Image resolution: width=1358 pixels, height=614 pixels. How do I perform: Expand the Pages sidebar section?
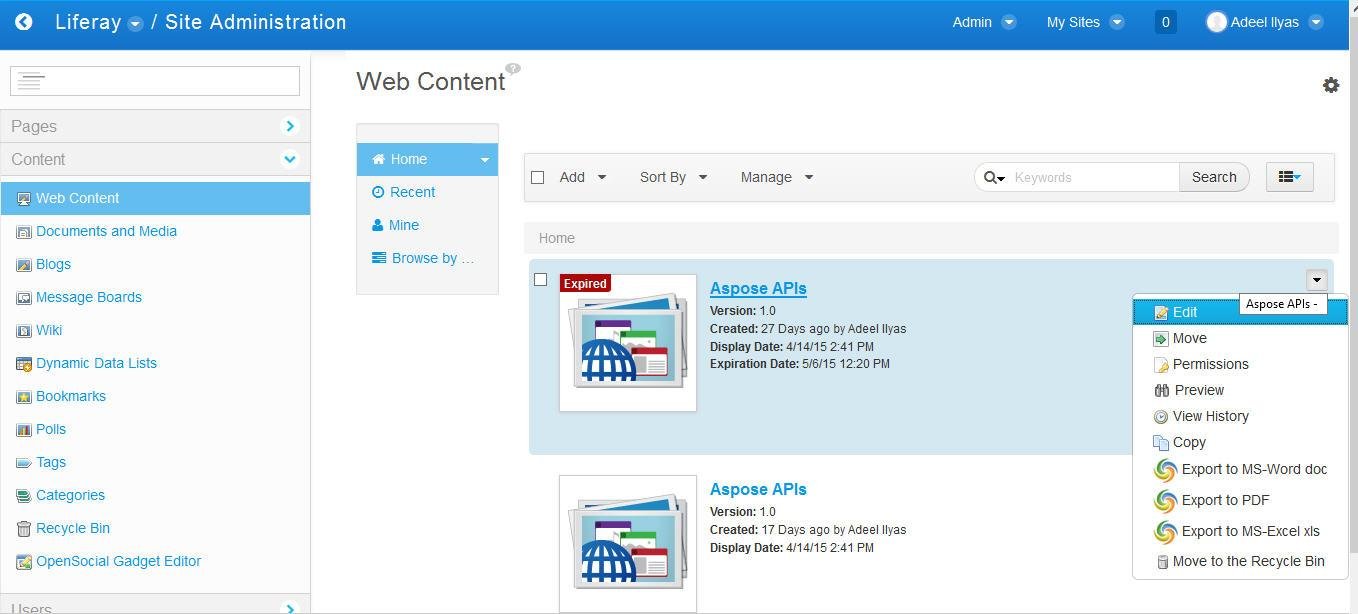pyautogui.click(x=155, y=126)
